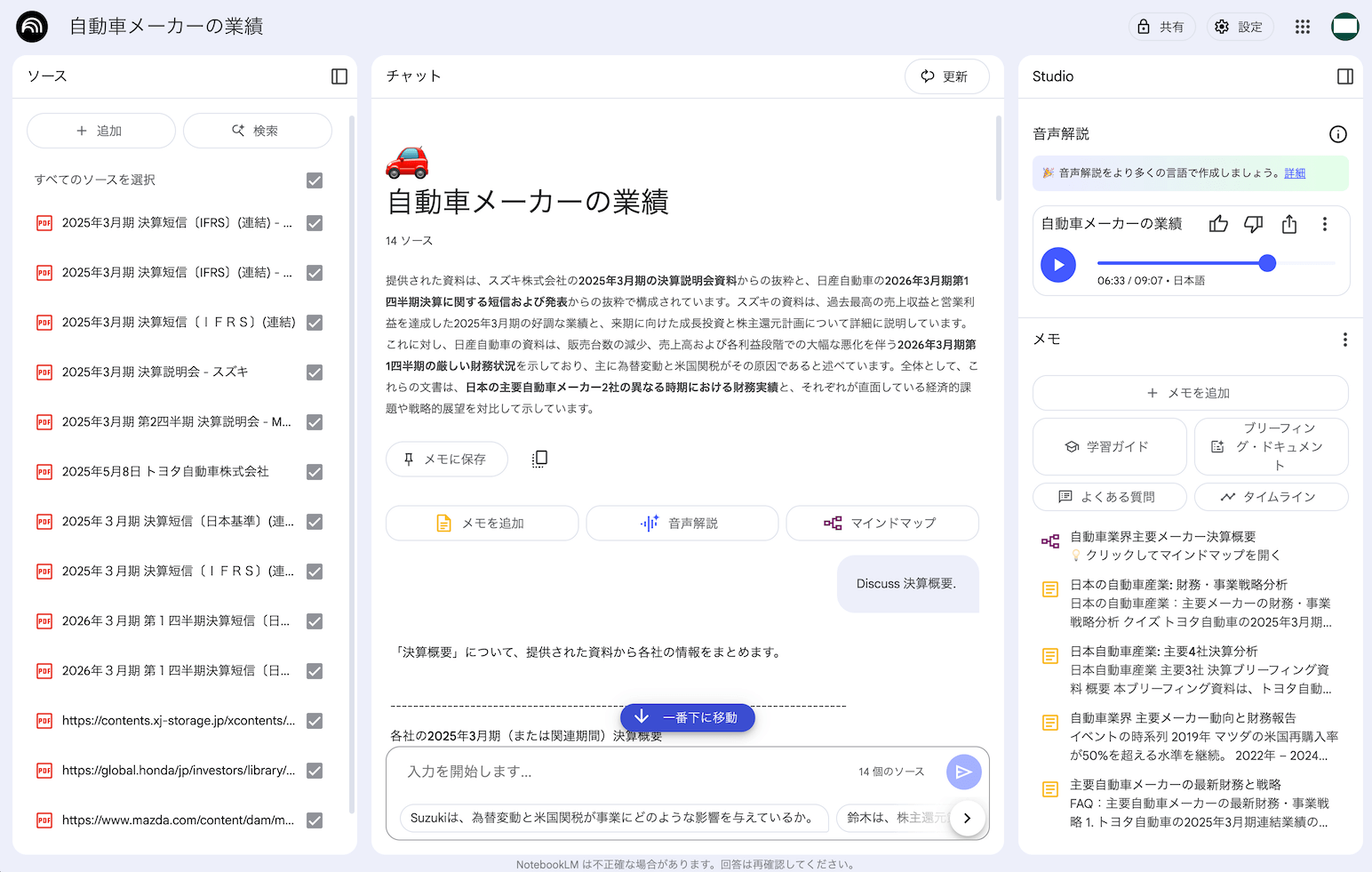Give the audio overview a thumbs down
The width and height of the screenshot is (1372, 872).
pos(1254,224)
